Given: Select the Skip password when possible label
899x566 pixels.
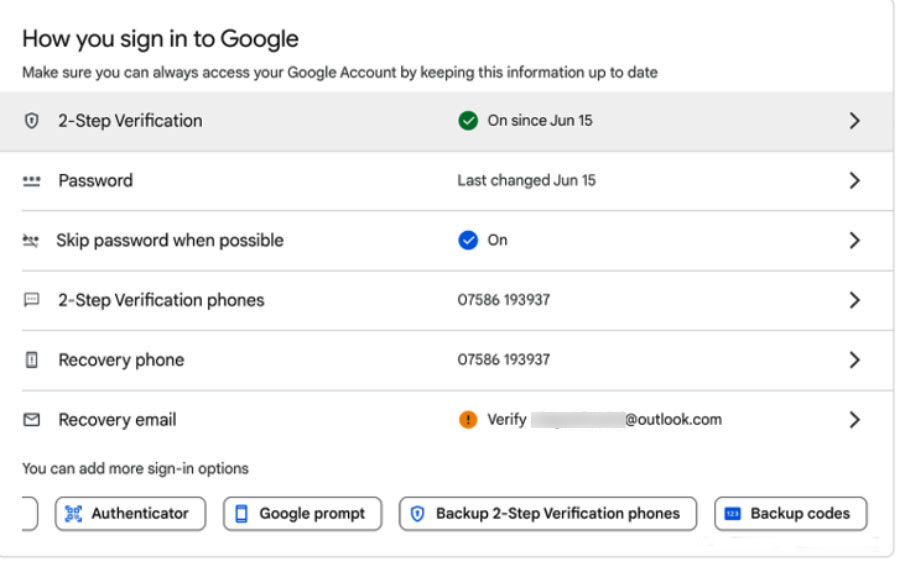Looking at the screenshot, I should [170, 241].
